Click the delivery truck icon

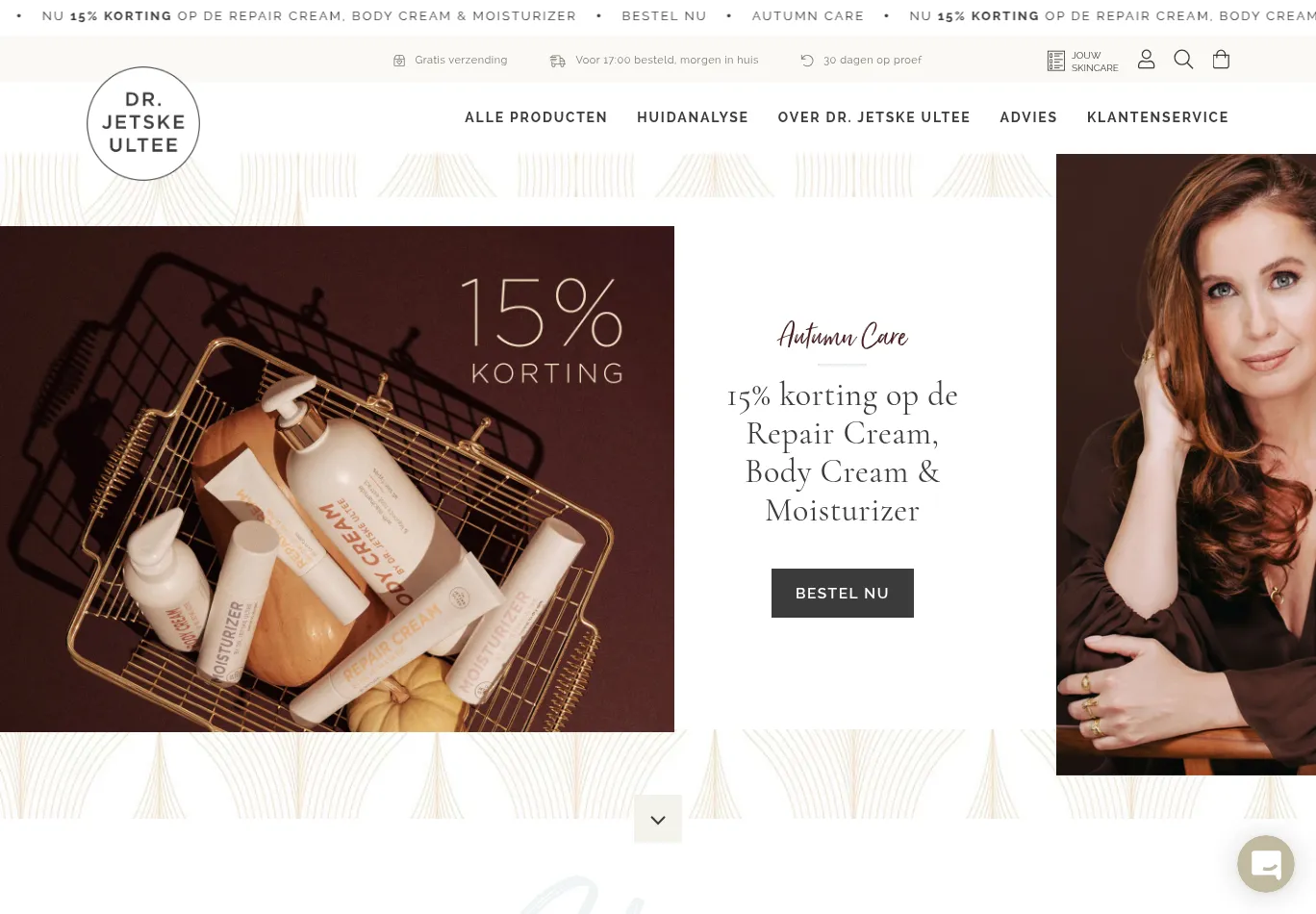tap(557, 61)
